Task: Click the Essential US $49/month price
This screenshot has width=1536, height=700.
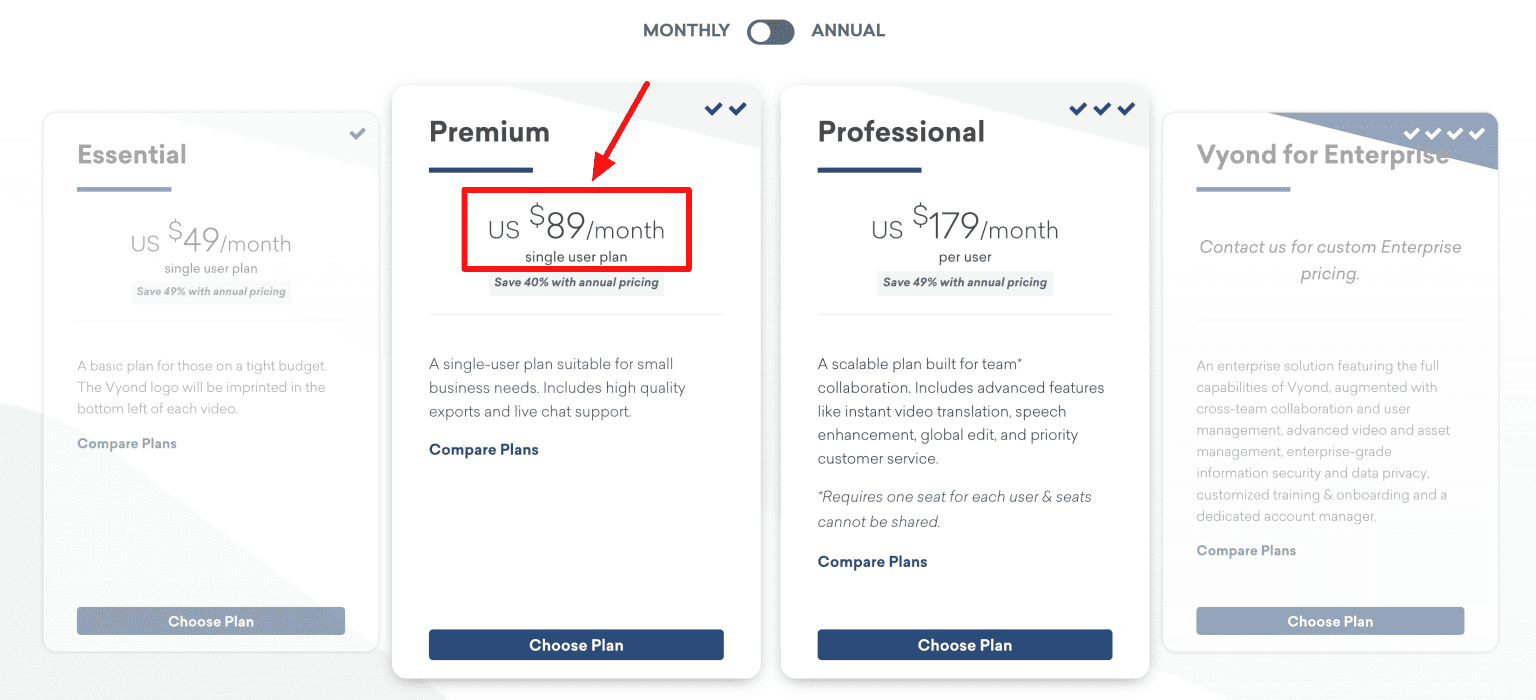Action: [211, 242]
